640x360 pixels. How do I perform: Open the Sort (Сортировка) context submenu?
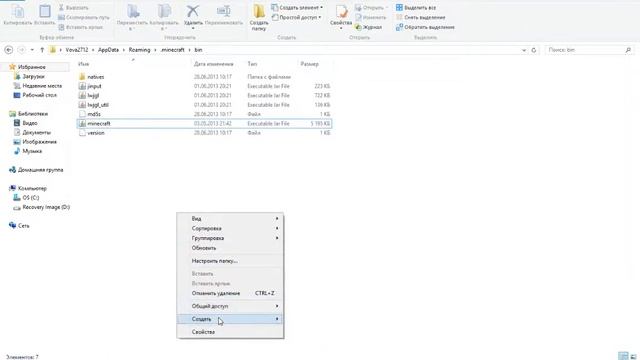pyautogui.click(x=230, y=229)
